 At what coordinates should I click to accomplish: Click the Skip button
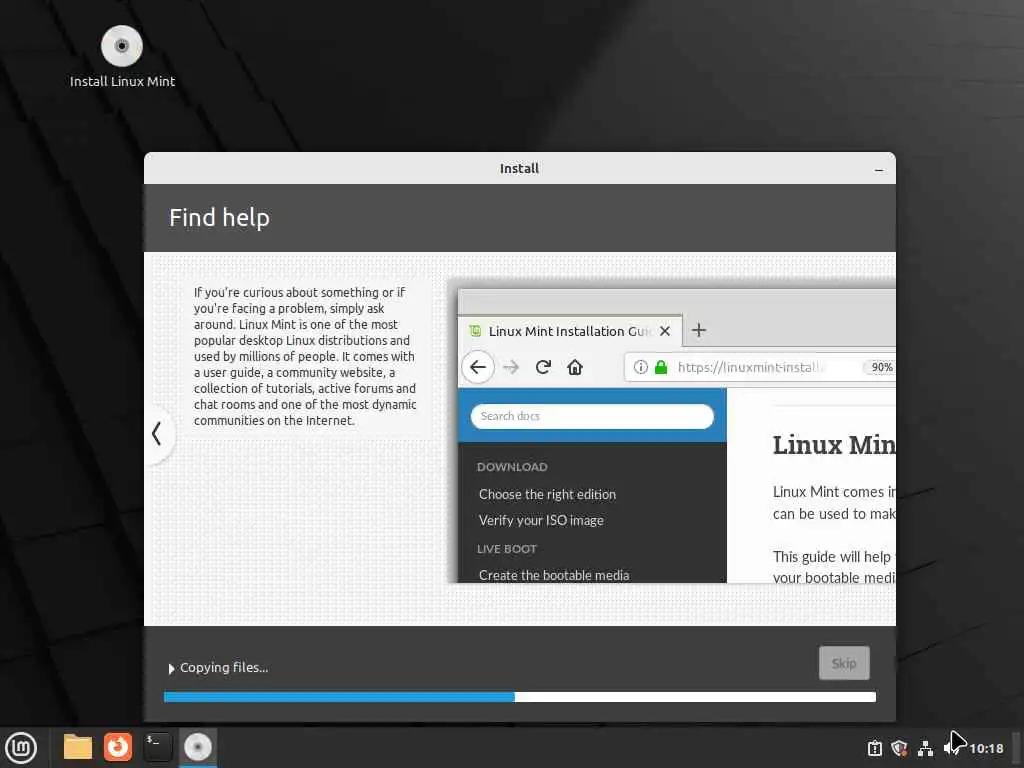(x=844, y=664)
